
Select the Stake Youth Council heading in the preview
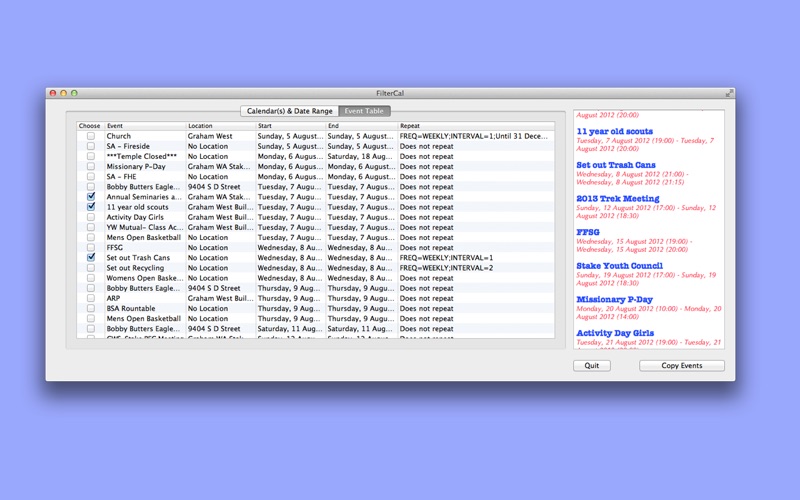coord(619,266)
